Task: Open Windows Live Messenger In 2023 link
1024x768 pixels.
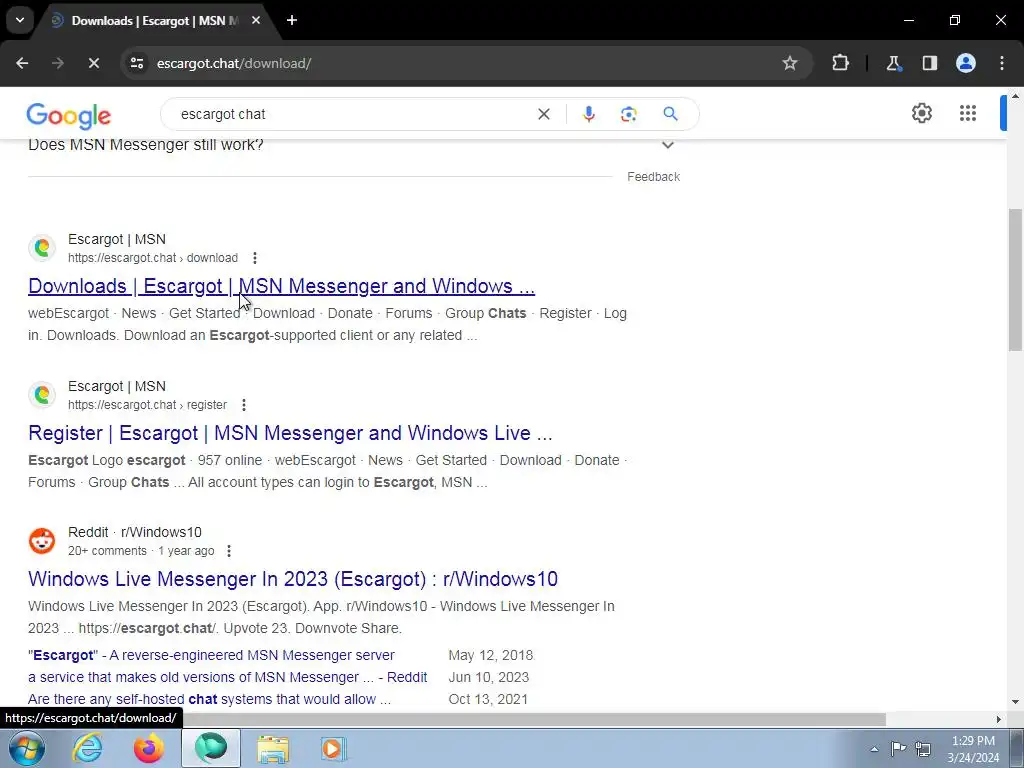Action: click(x=293, y=579)
